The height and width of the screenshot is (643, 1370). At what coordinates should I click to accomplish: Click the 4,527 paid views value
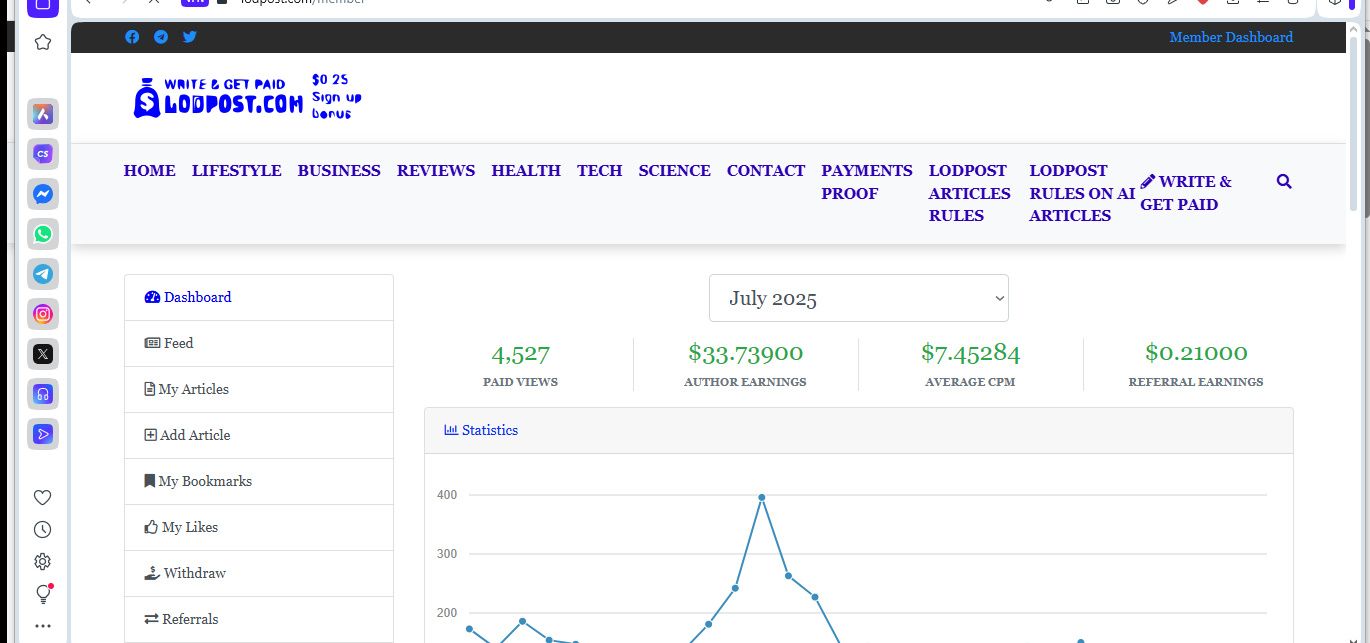(520, 354)
